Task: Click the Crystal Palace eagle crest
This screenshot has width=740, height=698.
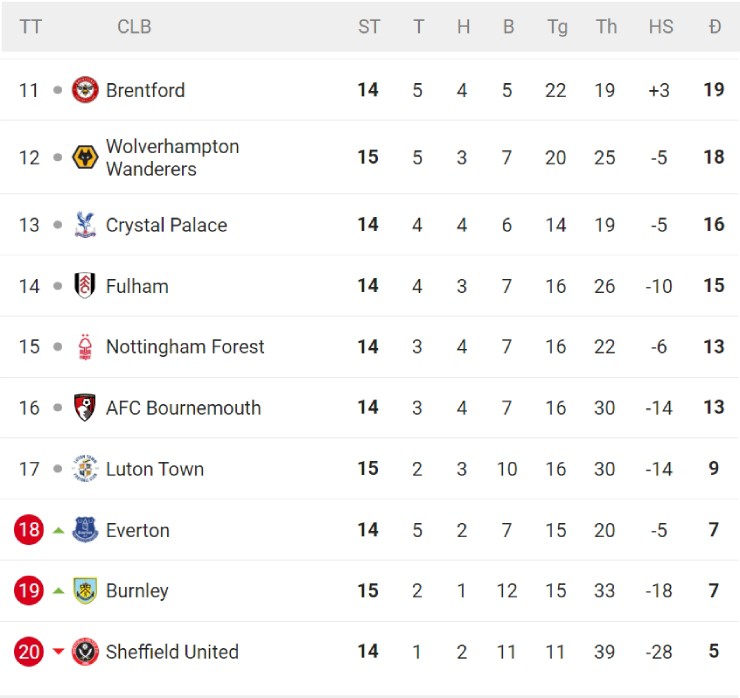Action: coord(85,225)
